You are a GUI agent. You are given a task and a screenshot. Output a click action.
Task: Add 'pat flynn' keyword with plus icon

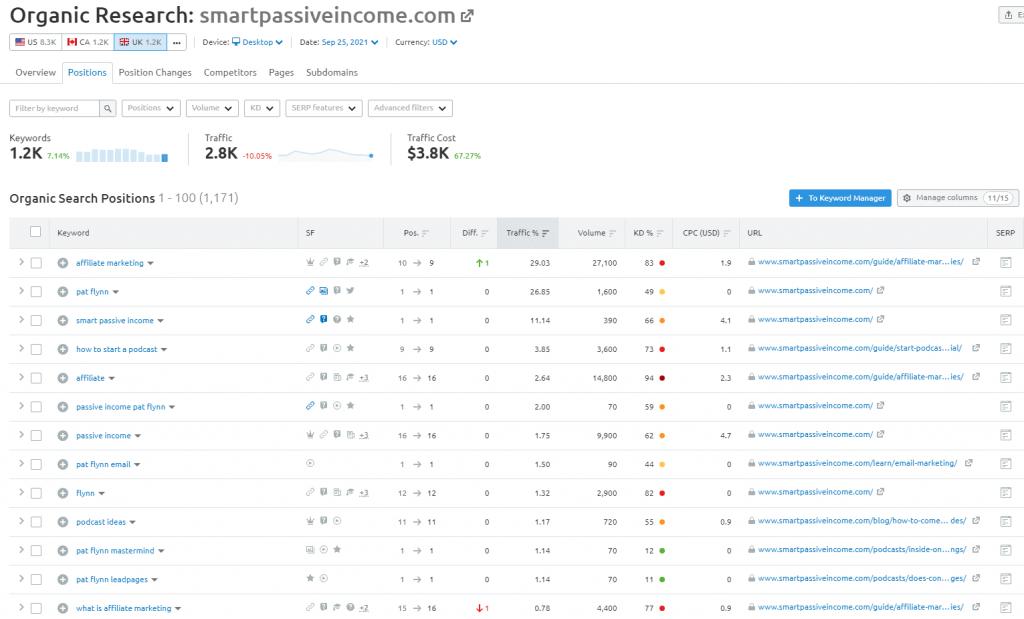pos(63,292)
